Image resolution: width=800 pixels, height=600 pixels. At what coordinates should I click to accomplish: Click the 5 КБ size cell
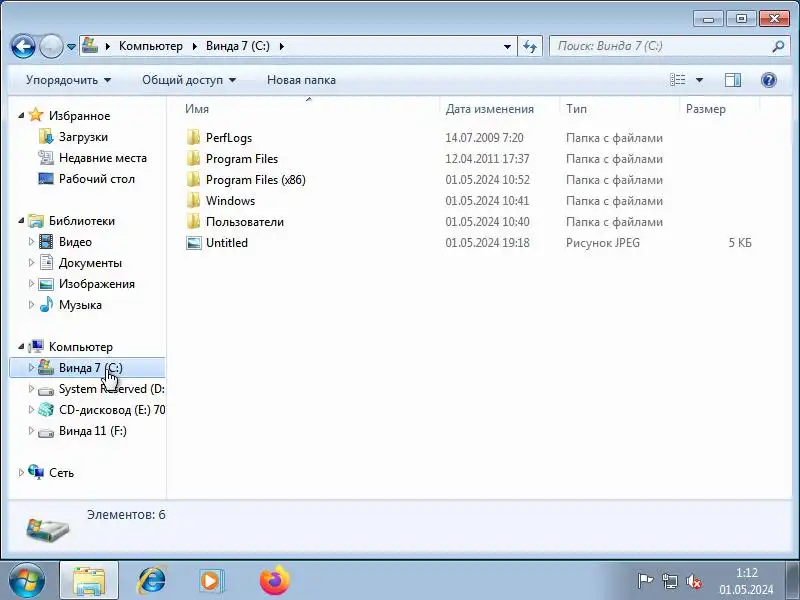point(740,243)
